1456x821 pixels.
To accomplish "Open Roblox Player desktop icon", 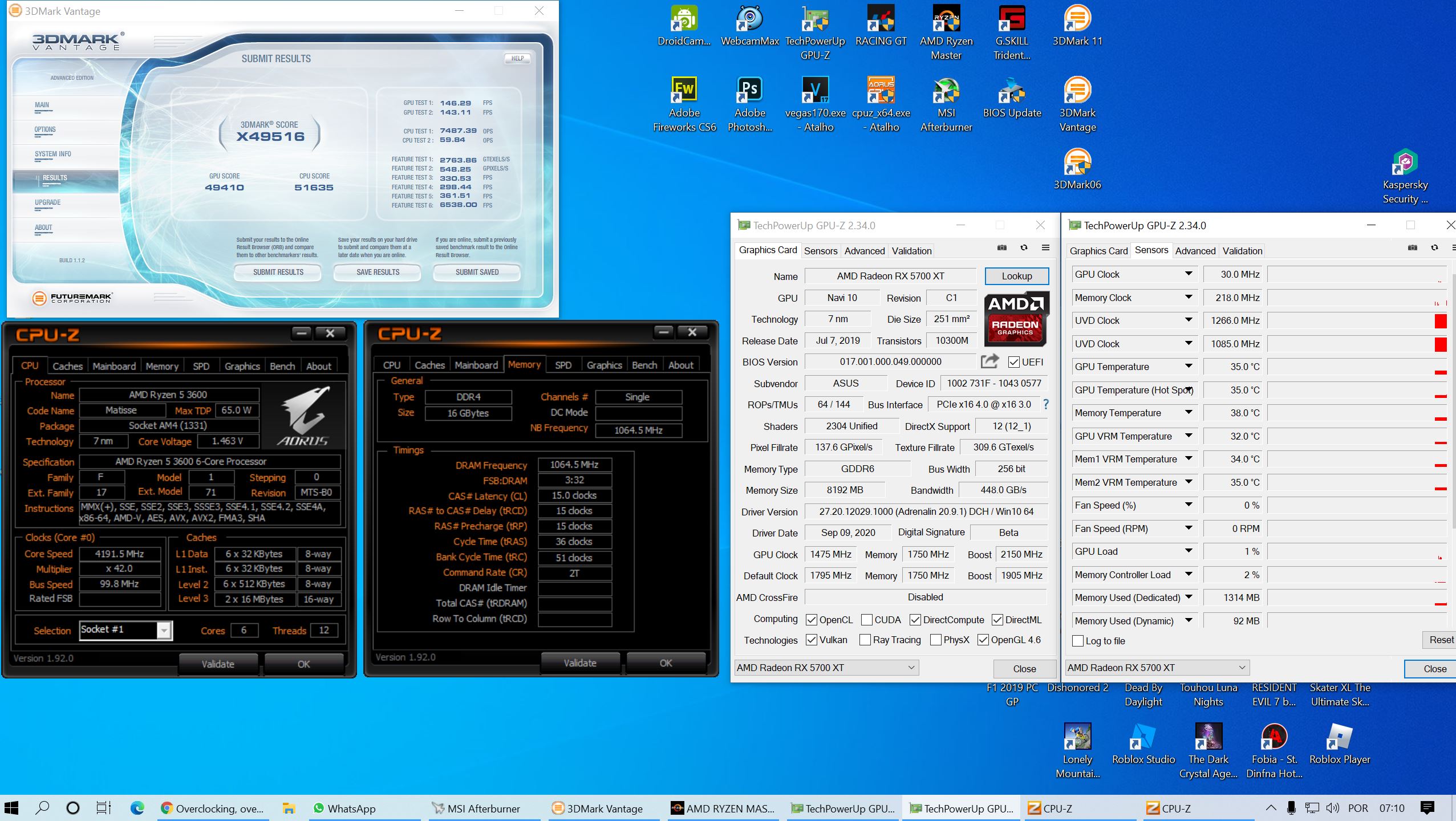I will [1340, 744].
